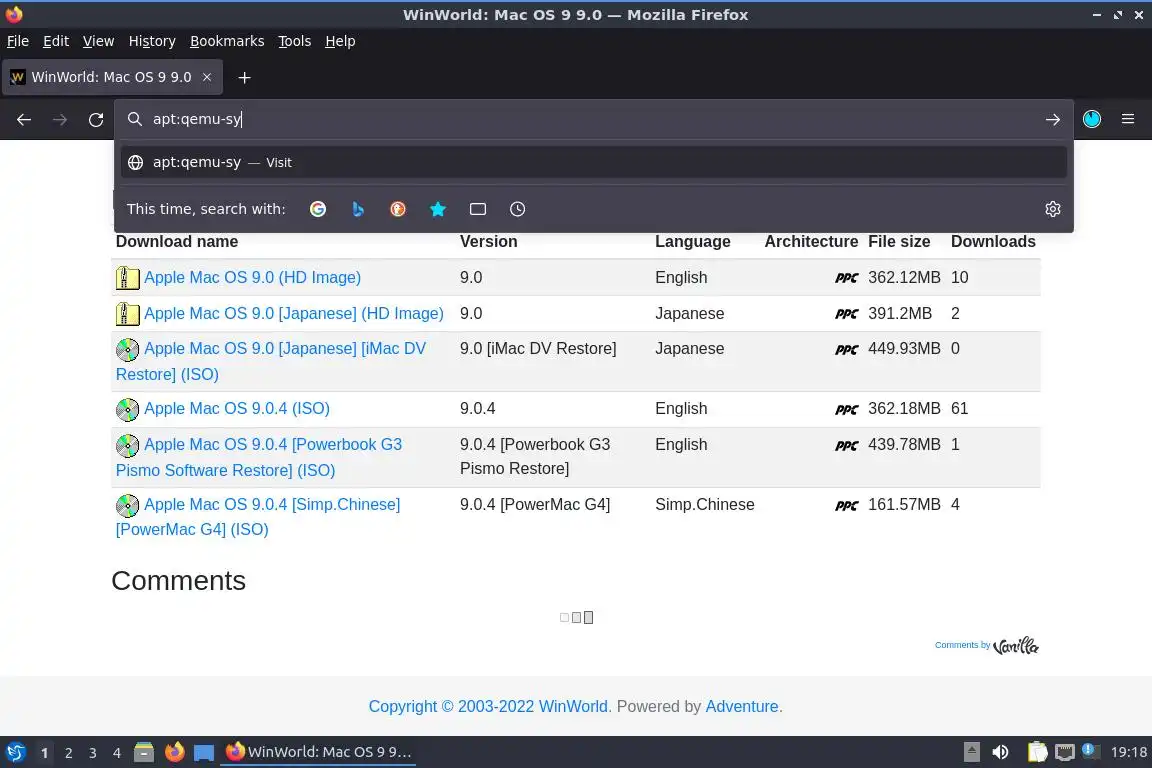Click the Simp.Chinese language cell
This screenshot has height=768, width=1152.
tap(705, 505)
